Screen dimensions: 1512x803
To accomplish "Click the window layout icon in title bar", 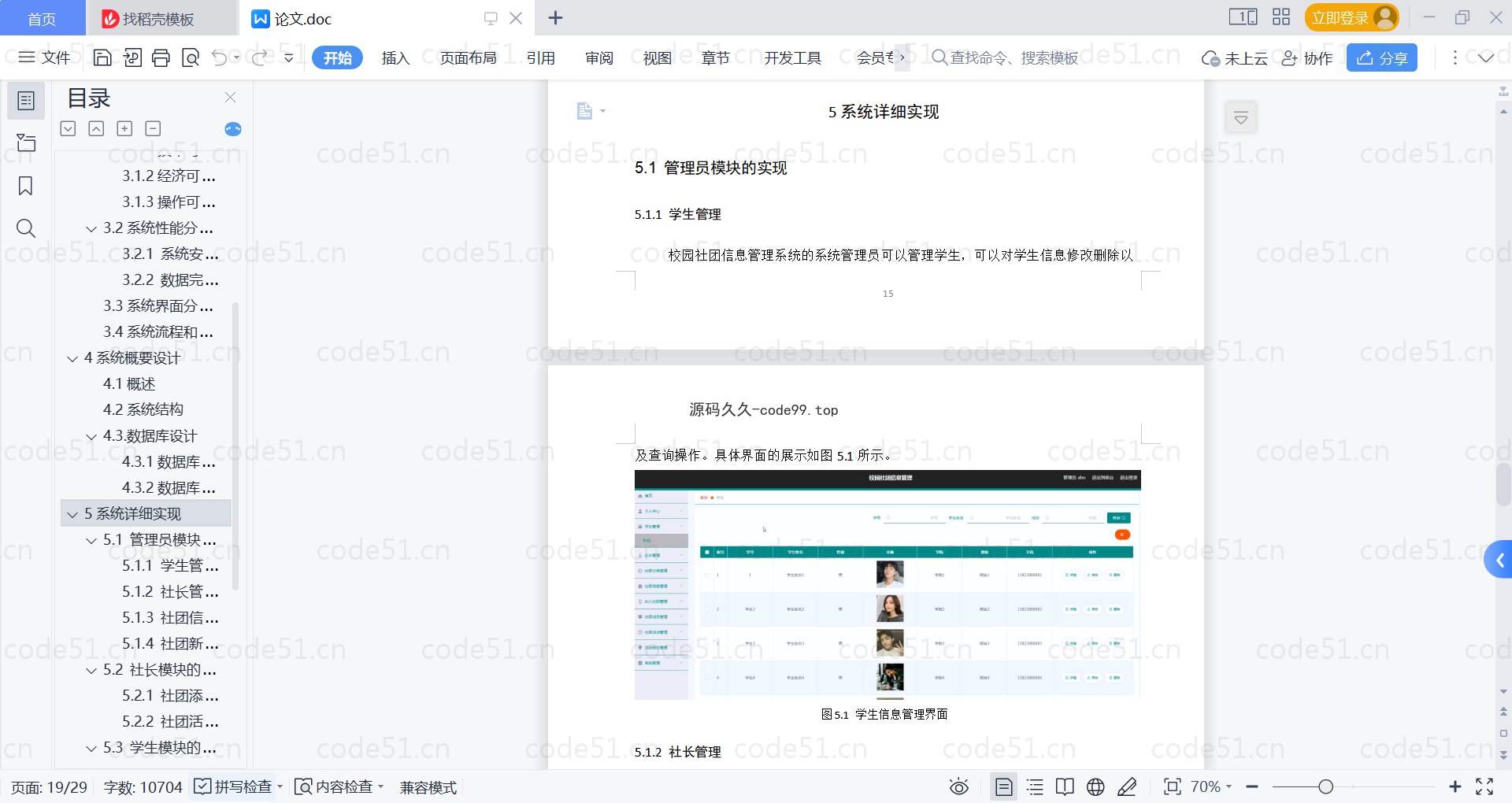I will (1243, 17).
